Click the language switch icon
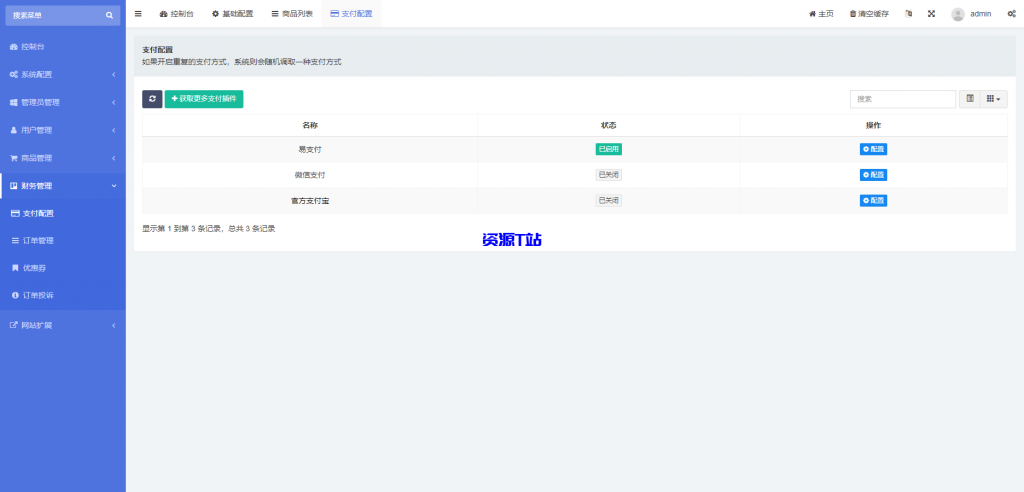The height and width of the screenshot is (492, 1024). coord(909,14)
